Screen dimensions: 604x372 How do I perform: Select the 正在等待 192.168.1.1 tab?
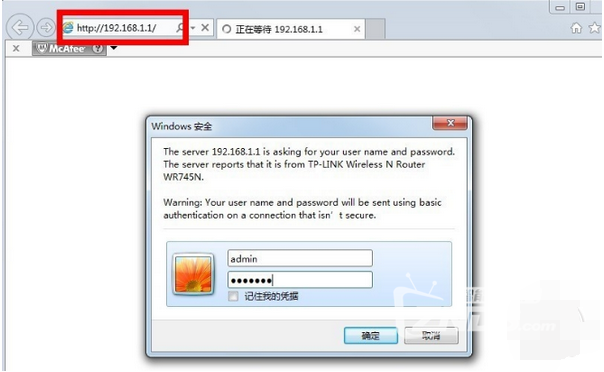tap(285, 29)
